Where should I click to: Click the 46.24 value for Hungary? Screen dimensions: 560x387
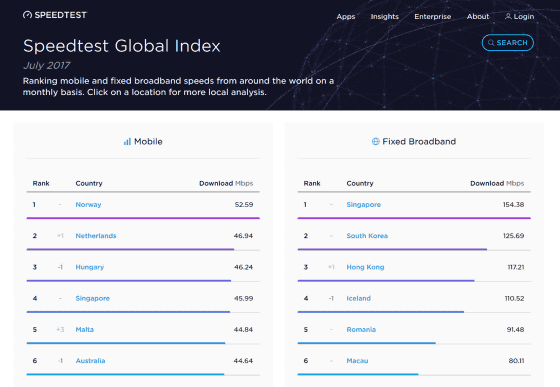point(243,267)
